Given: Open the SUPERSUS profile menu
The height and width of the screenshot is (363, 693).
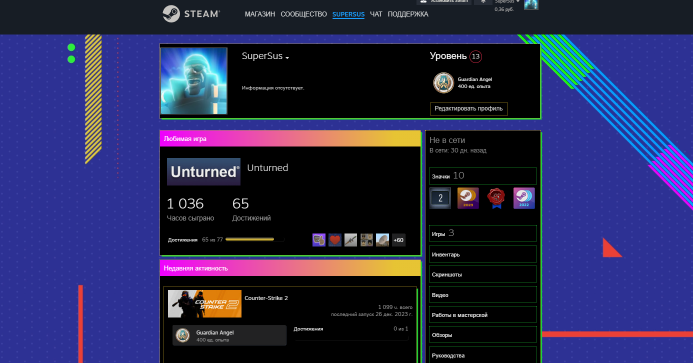Looking at the screenshot, I should [348, 14].
